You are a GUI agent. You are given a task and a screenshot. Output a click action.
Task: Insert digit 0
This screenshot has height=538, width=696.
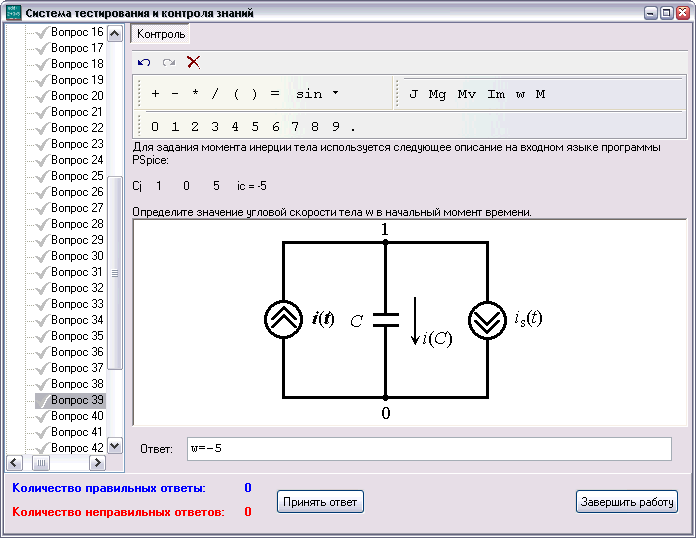[x=154, y=127]
